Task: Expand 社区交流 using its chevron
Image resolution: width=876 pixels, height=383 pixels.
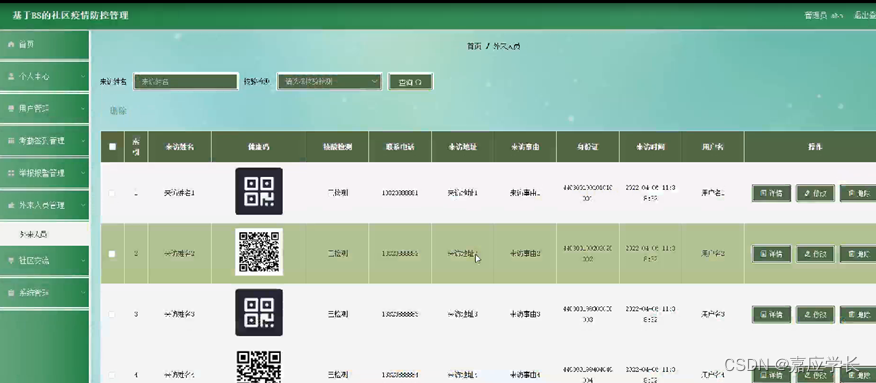Action: (83, 260)
